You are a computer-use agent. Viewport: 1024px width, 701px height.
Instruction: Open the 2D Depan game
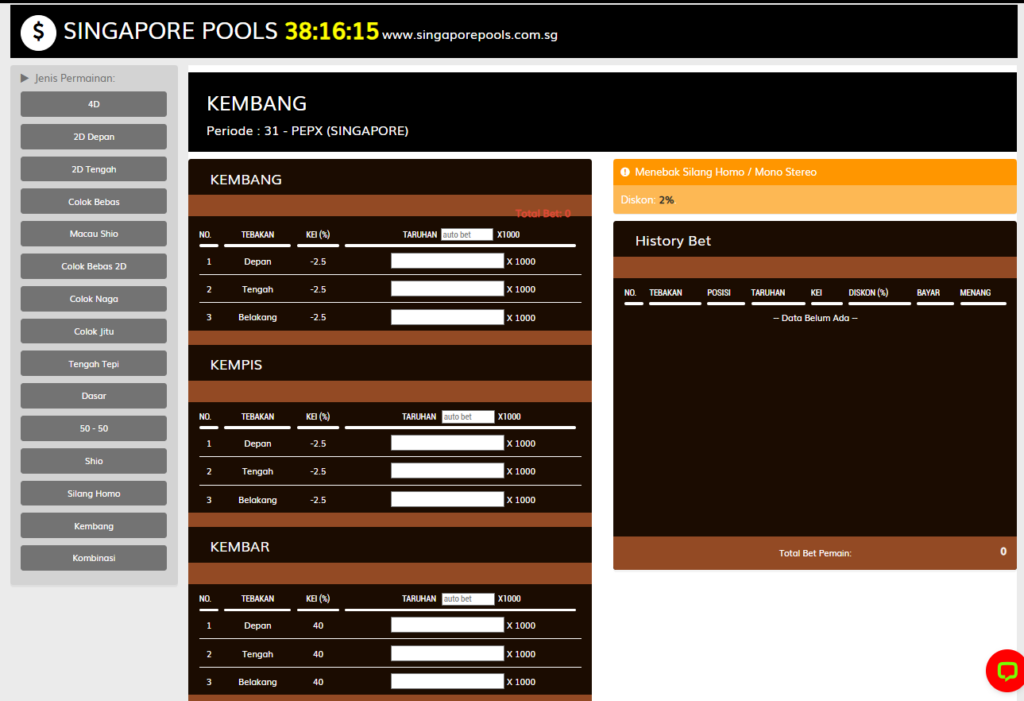point(93,137)
